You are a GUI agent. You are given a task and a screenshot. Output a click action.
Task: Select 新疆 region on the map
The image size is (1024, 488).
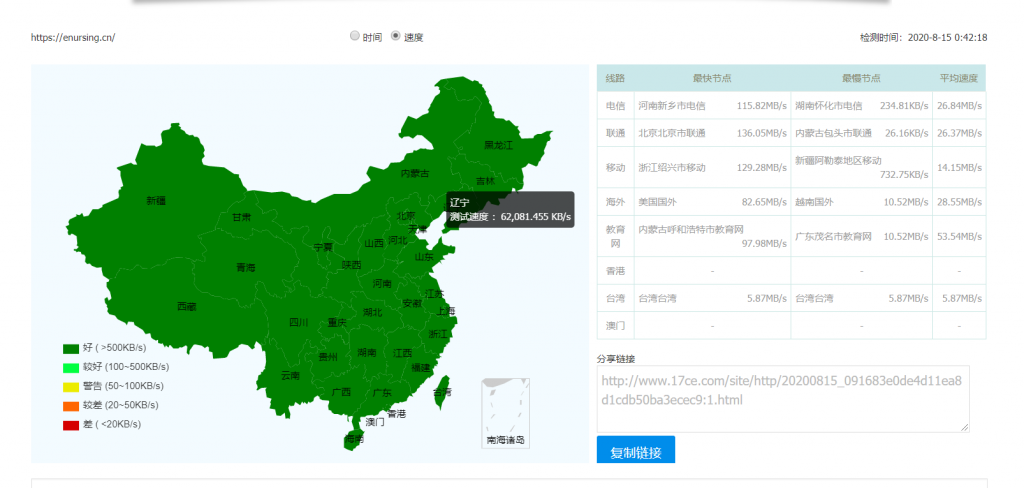point(156,201)
